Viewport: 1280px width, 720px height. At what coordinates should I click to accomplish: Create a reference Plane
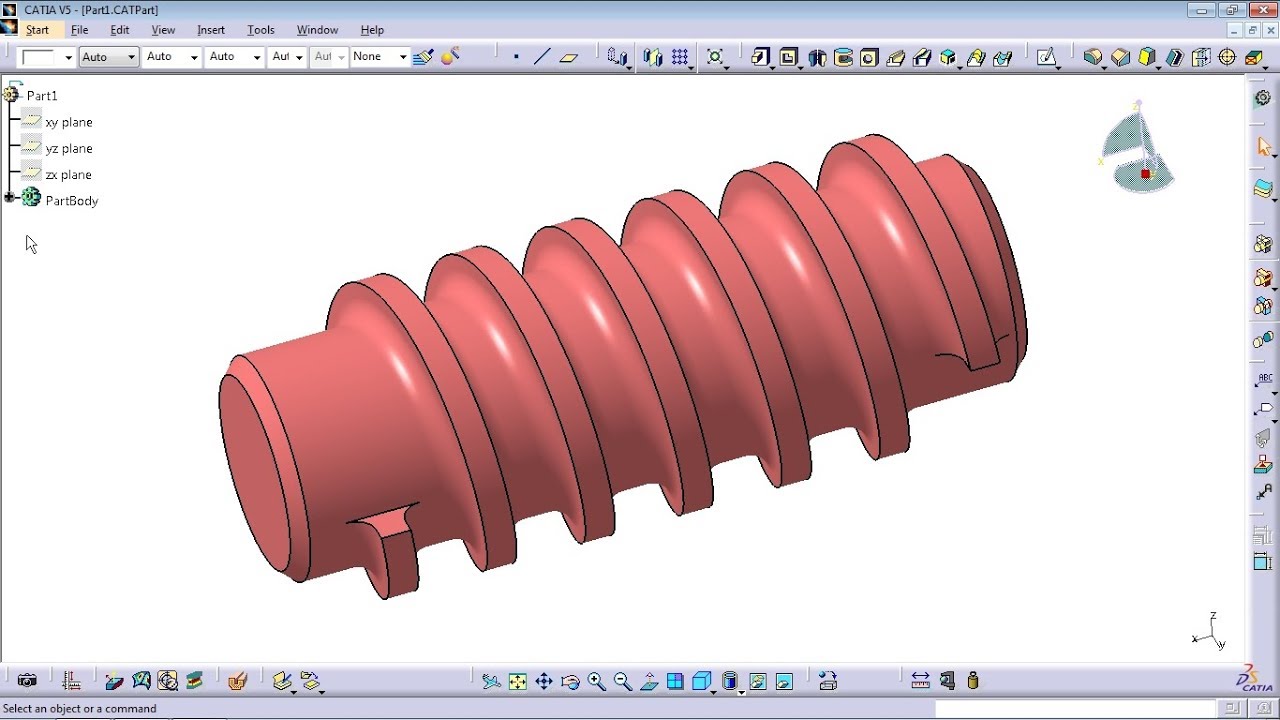click(x=569, y=57)
